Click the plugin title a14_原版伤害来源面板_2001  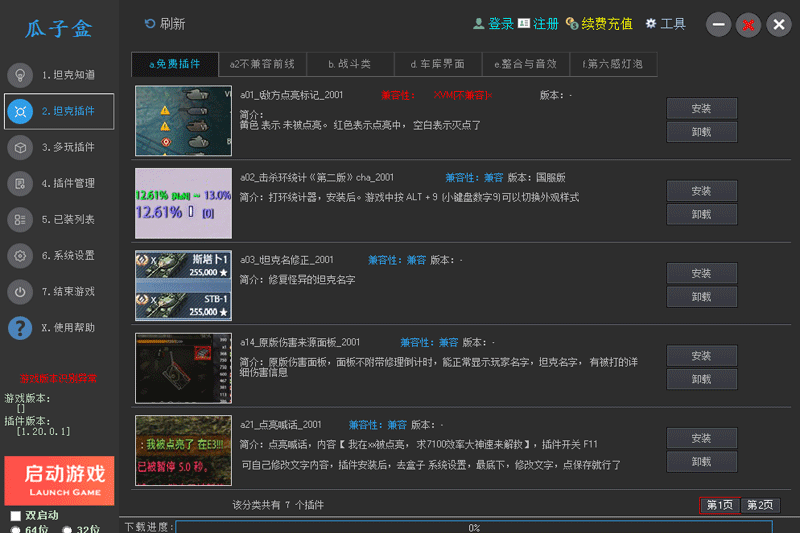[x=300, y=342]
